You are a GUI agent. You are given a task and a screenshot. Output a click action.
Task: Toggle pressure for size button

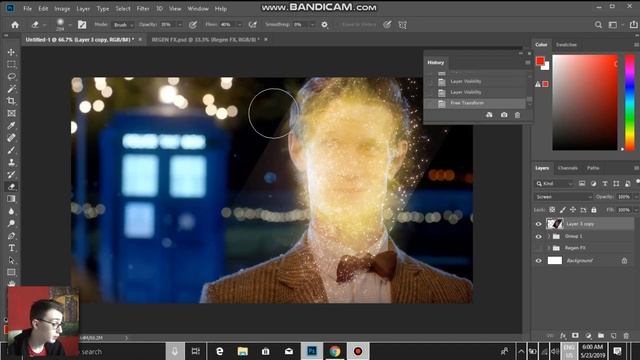(387, 25)
